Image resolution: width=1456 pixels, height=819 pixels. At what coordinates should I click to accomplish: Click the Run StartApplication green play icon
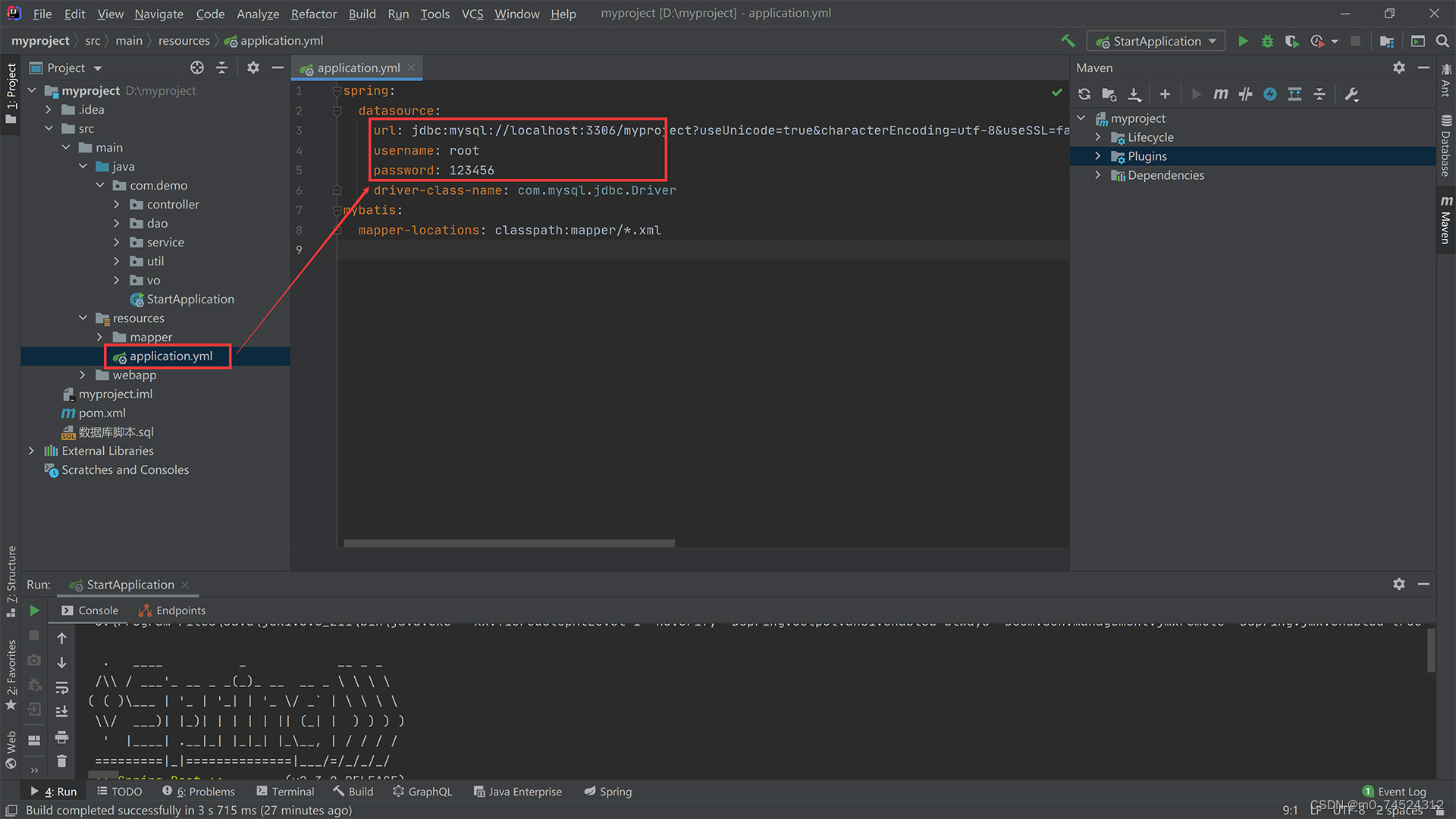[x=1242, y=41]
